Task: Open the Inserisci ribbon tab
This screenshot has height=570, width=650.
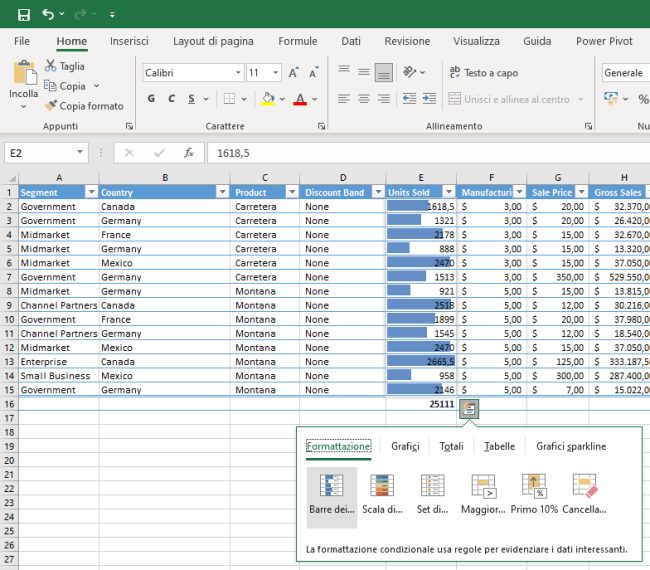Action: [x=129, y=41]
